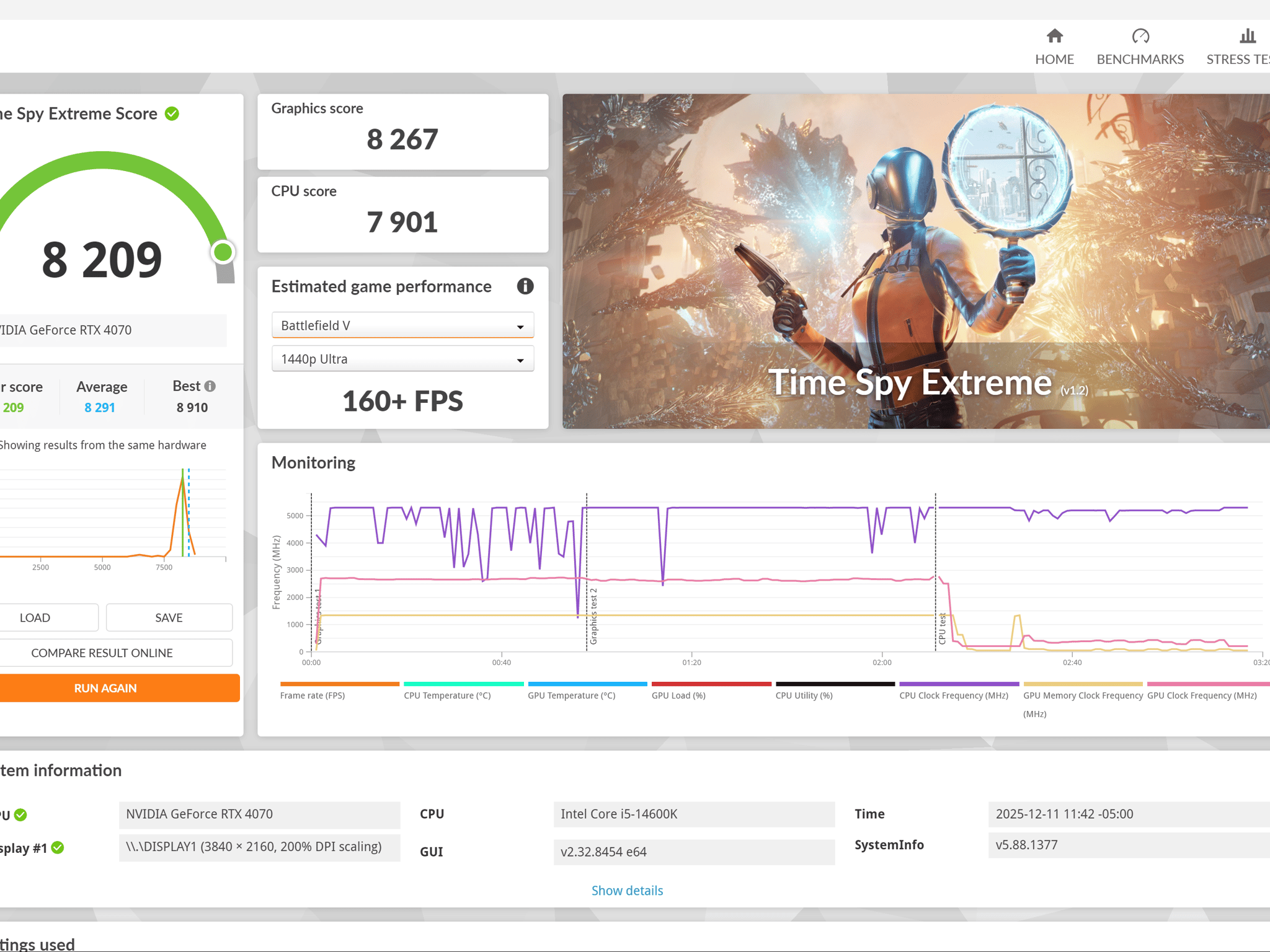Toggle the GPU Memory Clock Frequency legend swatch
The image size is (1270, 952).
tap(1083, 684)
